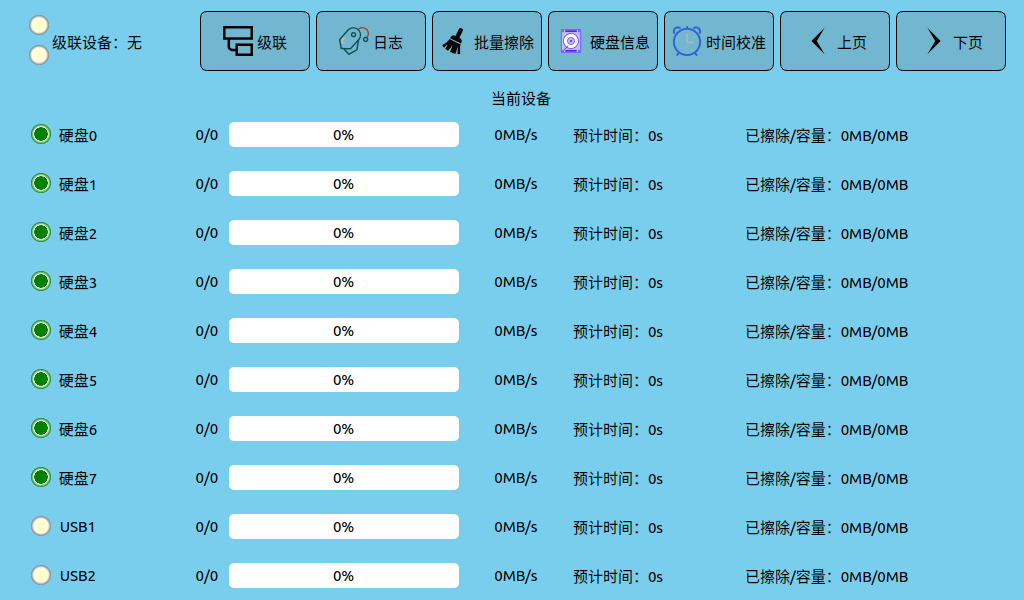The image size is (1024, 600).
Task: Go to previous page (上页) arrow
Action: 818,42
